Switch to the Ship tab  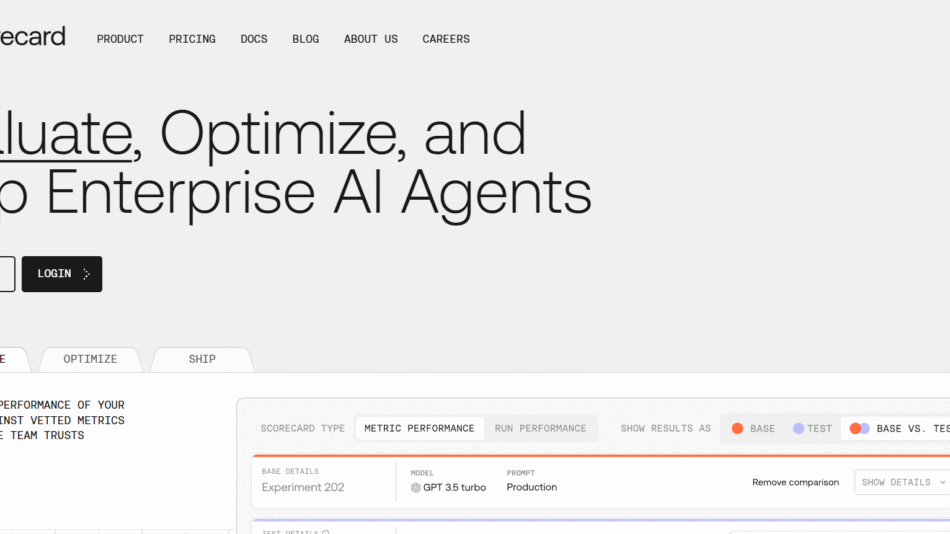pyautogui.click(x=202, y=359)
